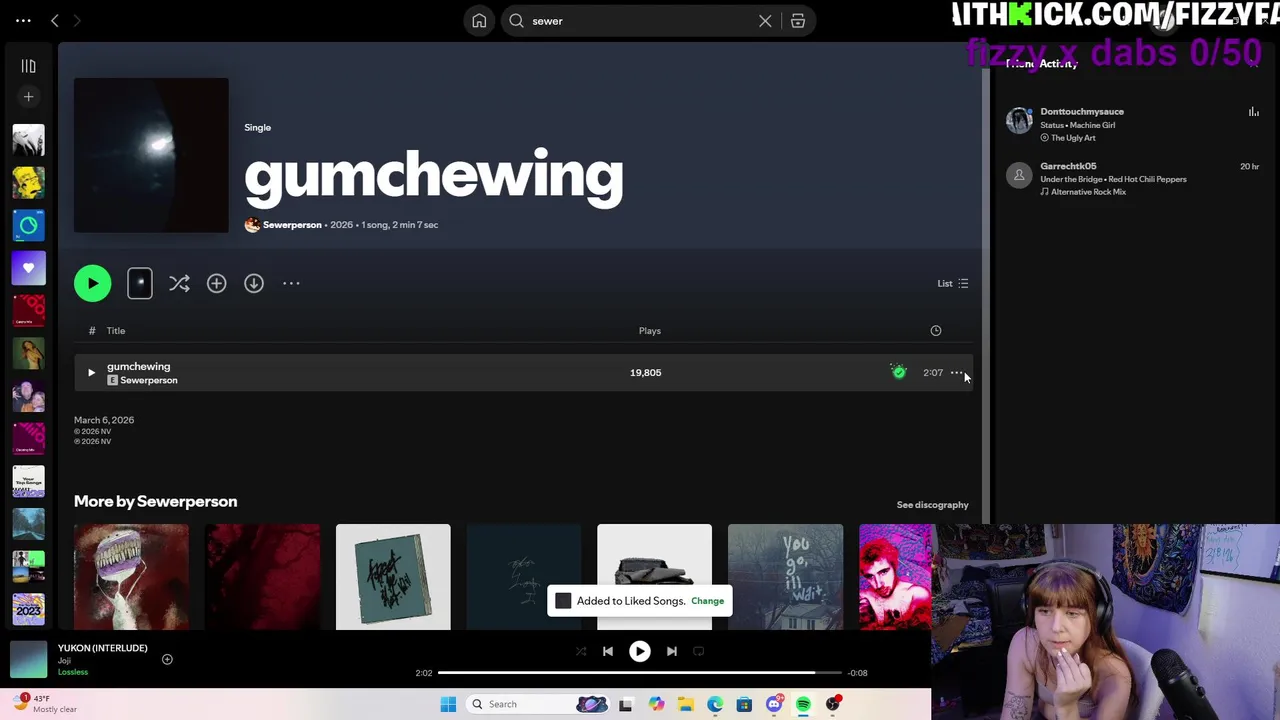Open the weather widget showing 43°F
The width and height of the screenshot is (1280, 720).
tap(45, 704)
